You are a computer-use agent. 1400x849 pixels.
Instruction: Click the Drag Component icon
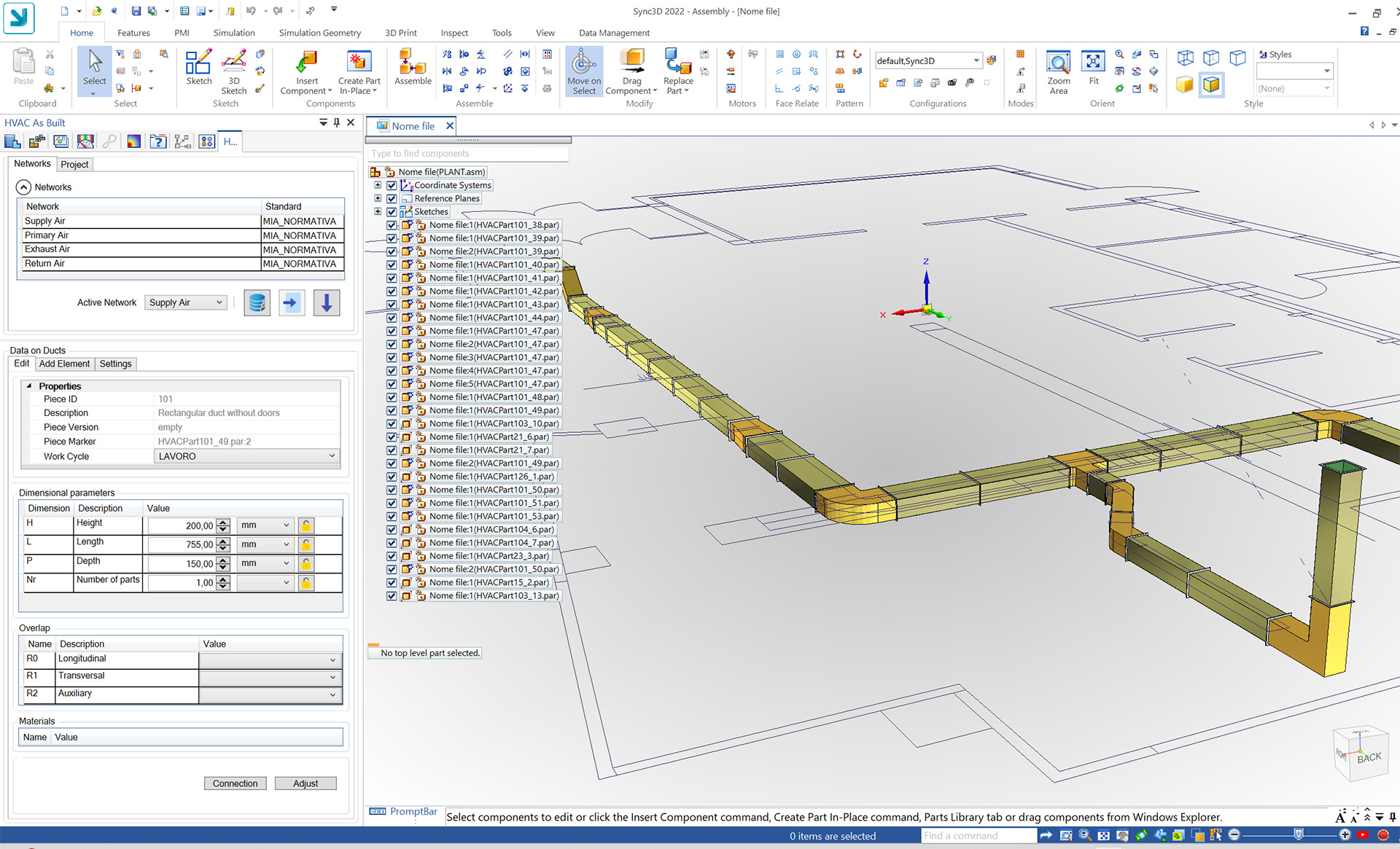(x=631, y=71)
